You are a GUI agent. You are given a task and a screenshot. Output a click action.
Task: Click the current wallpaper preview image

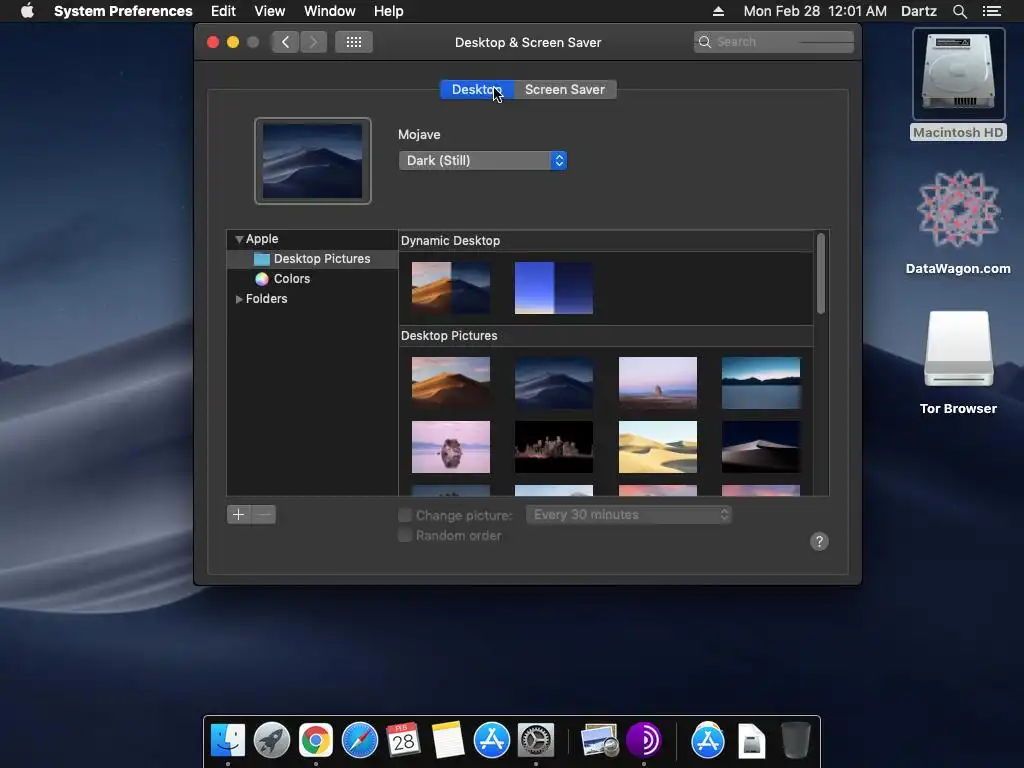(313, 161)
